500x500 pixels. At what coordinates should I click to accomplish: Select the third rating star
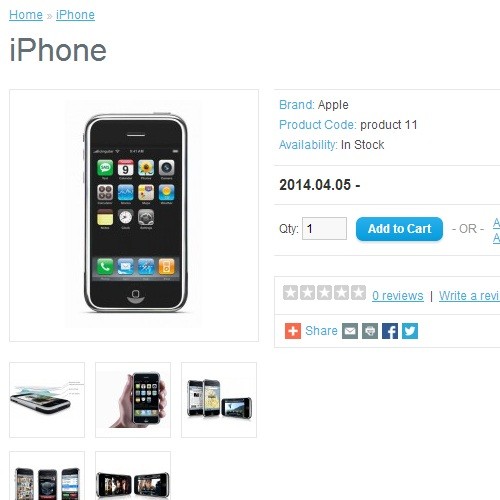point(324,293)
